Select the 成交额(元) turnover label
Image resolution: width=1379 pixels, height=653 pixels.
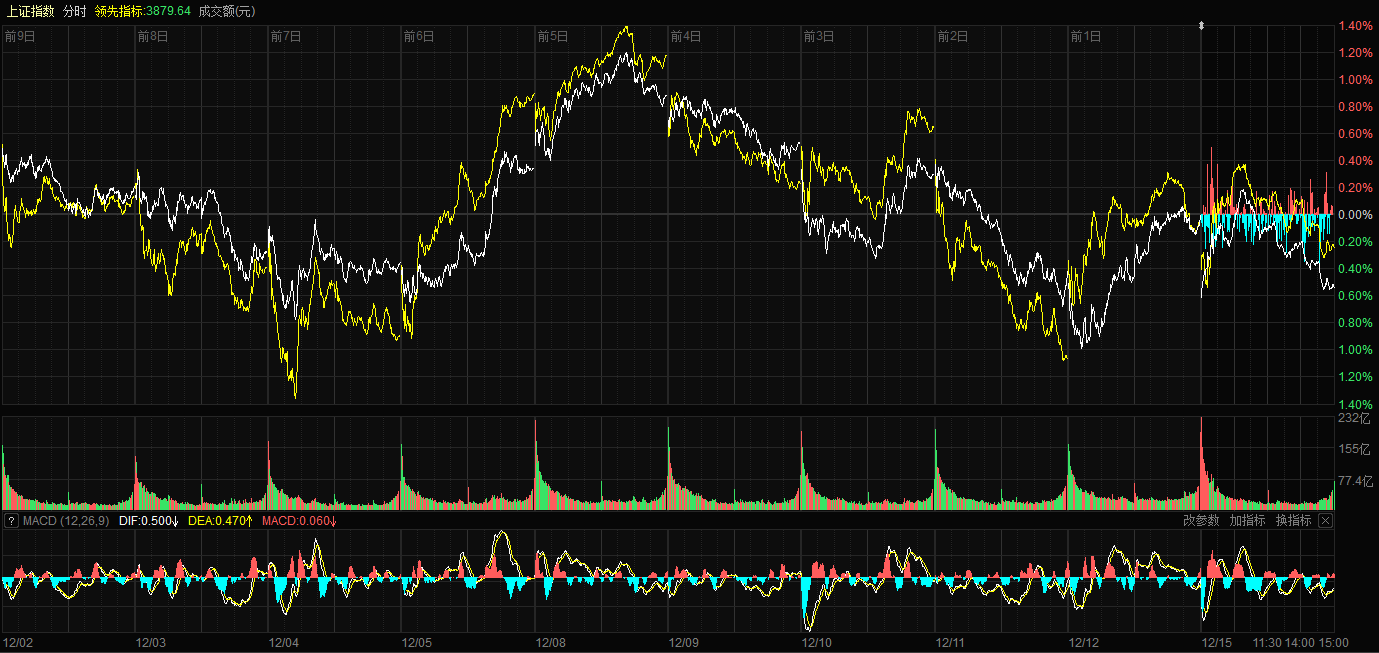point(227,11)
